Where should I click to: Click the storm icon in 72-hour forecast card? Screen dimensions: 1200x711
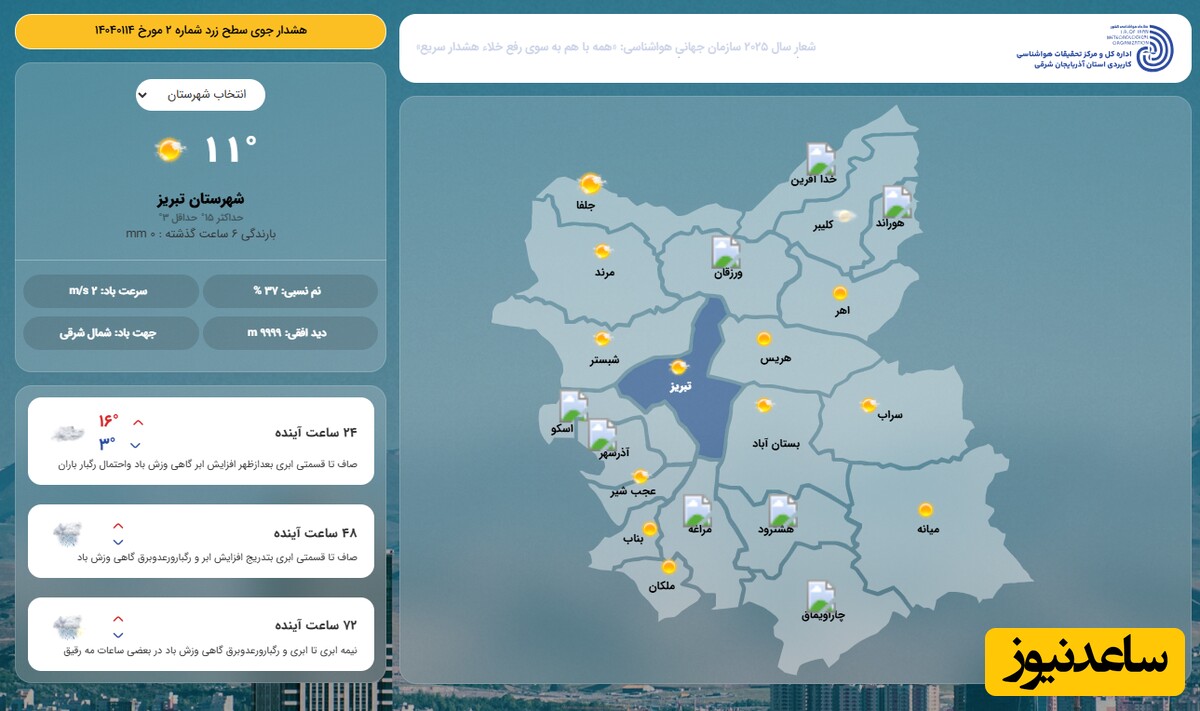pos(68,627)
